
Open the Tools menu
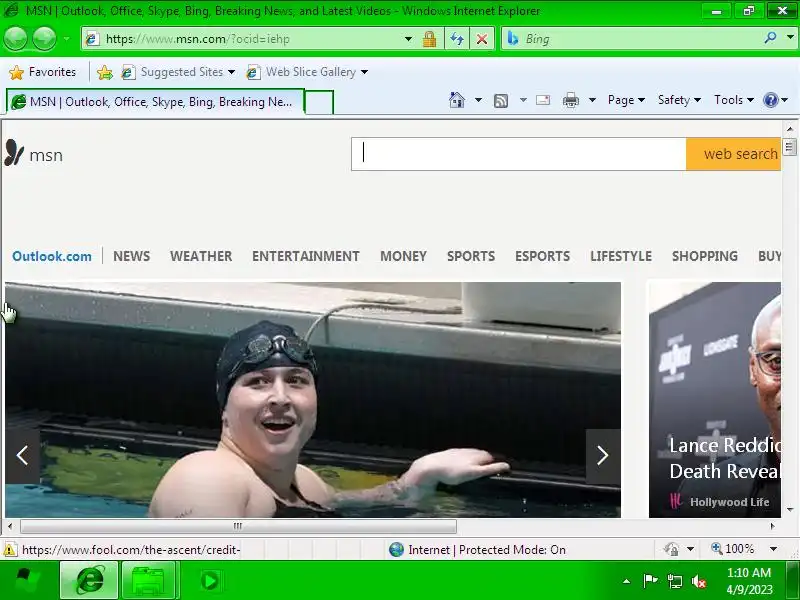[734, 100]
